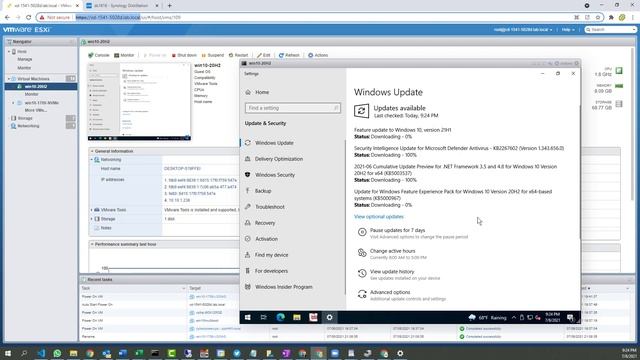Open File Explorer in VM taskbar
640x360 pixels.
pos(297,317)
